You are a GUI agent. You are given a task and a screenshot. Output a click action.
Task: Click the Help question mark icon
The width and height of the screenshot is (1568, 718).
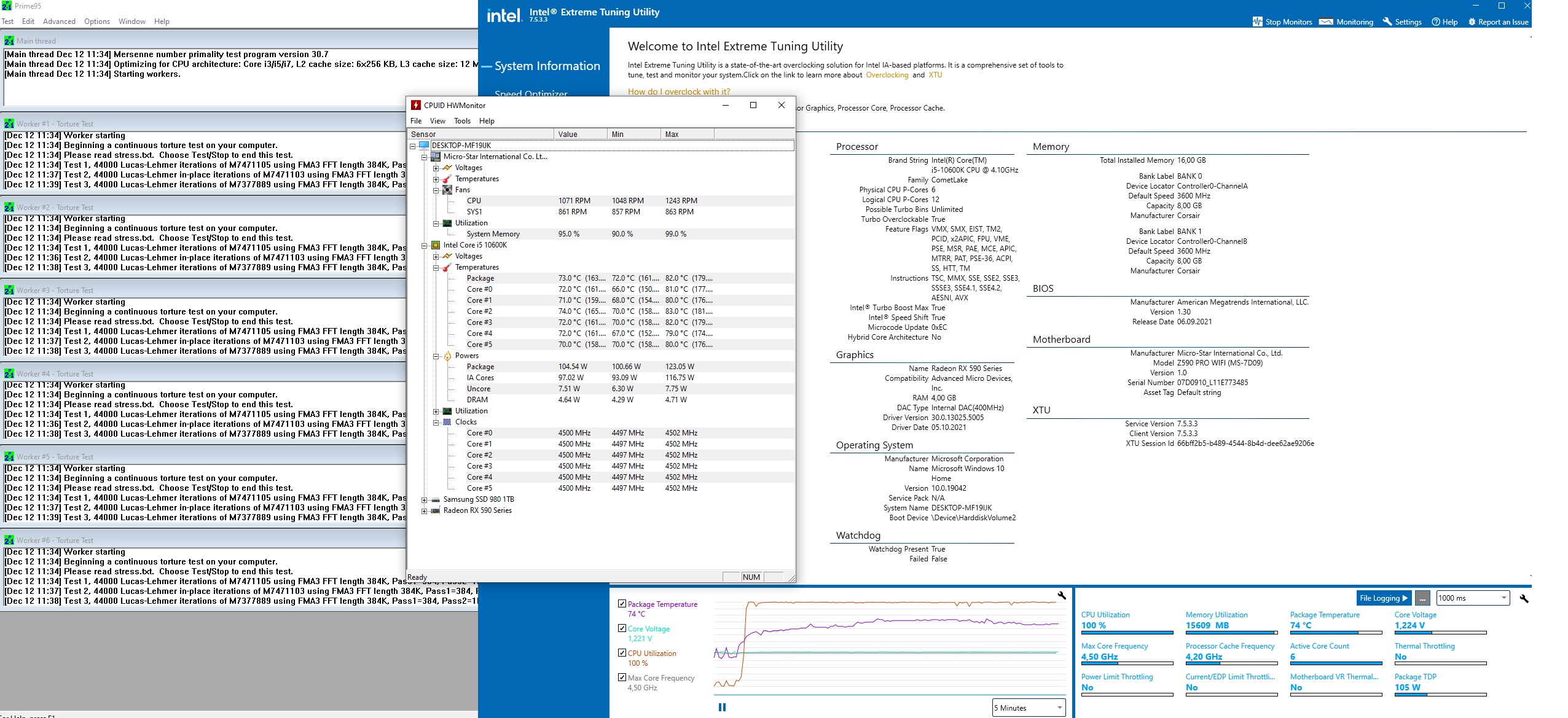1435,21
